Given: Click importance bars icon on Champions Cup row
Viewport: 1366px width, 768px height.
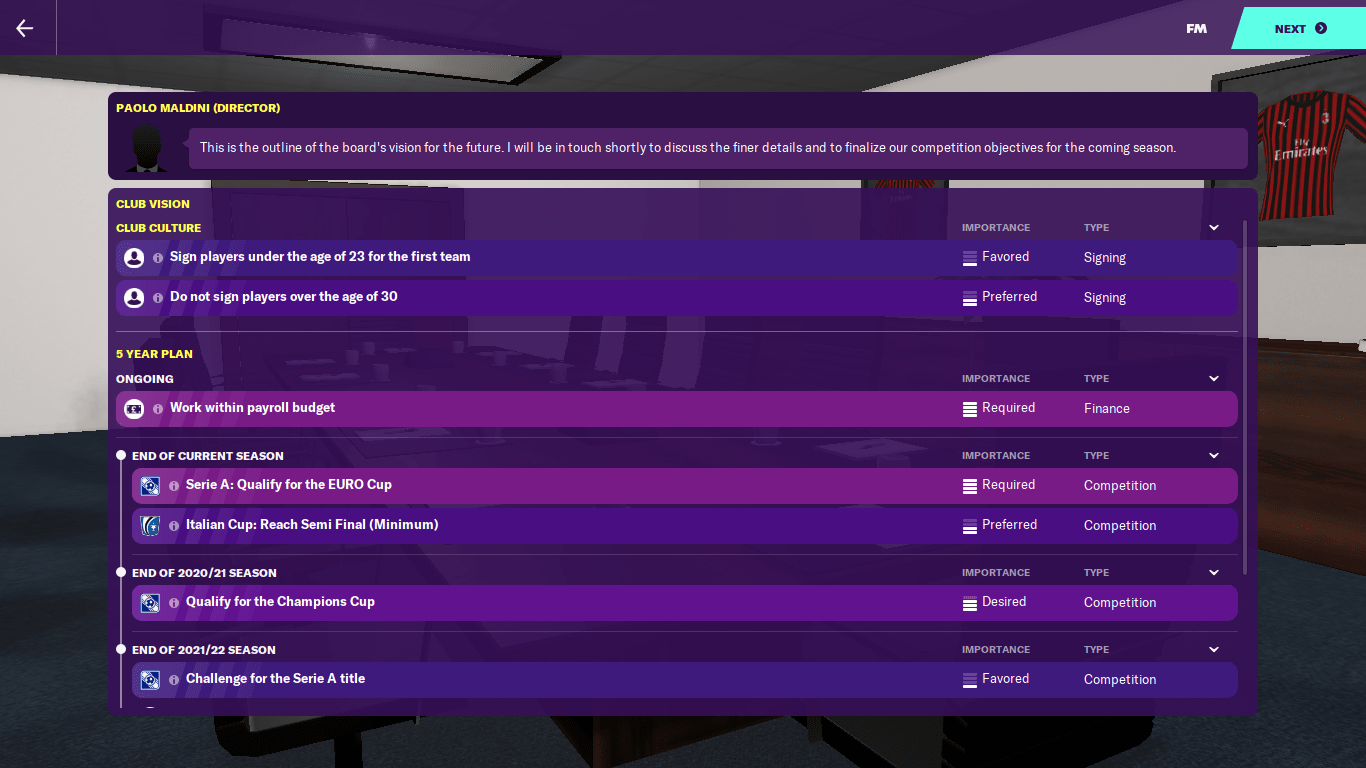Looking at the screenshot, I should point(969,602).
